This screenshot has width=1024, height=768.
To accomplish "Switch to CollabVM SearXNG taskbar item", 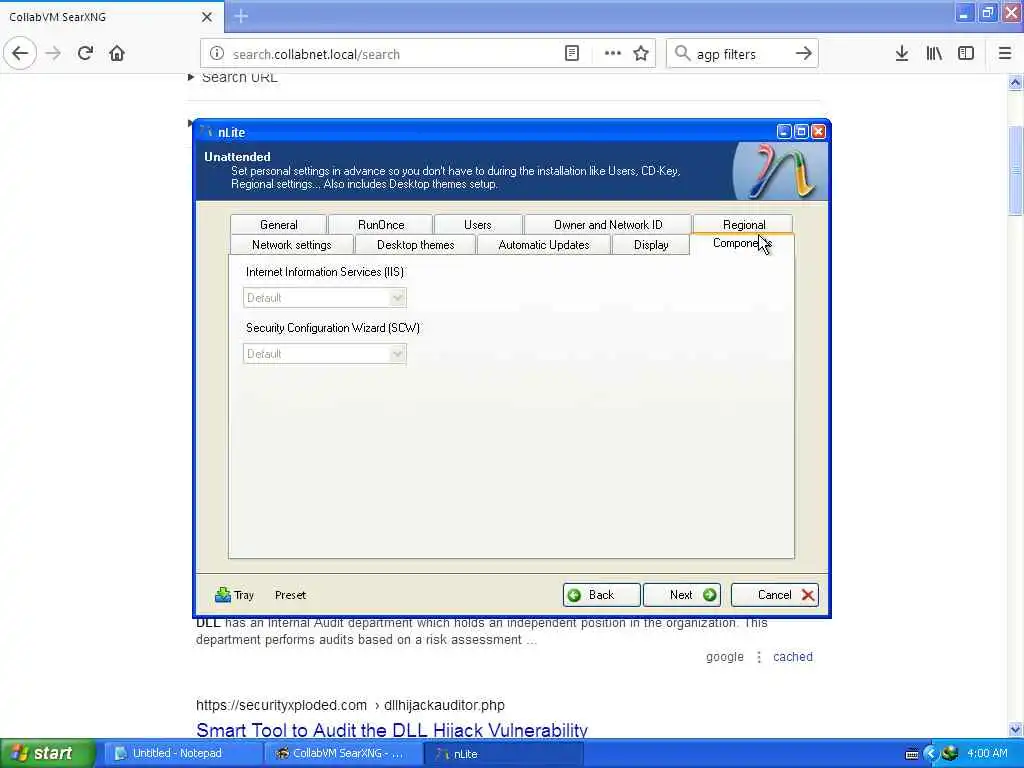I will click(x=342, y=754).
